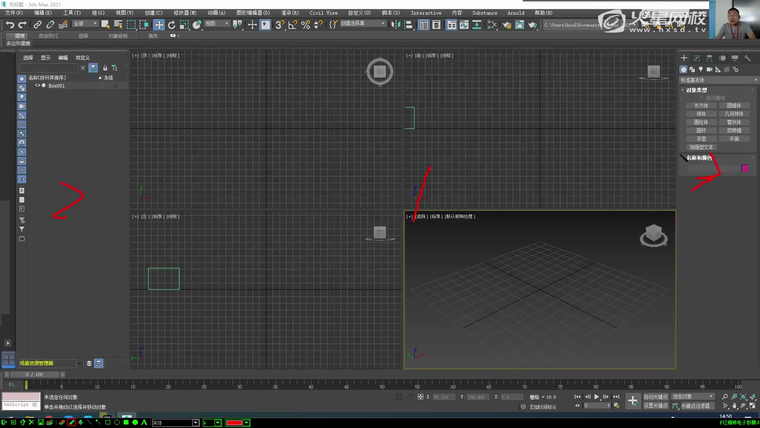Click the Undo arrow in the main toolbar

click(x=10, y=24)
